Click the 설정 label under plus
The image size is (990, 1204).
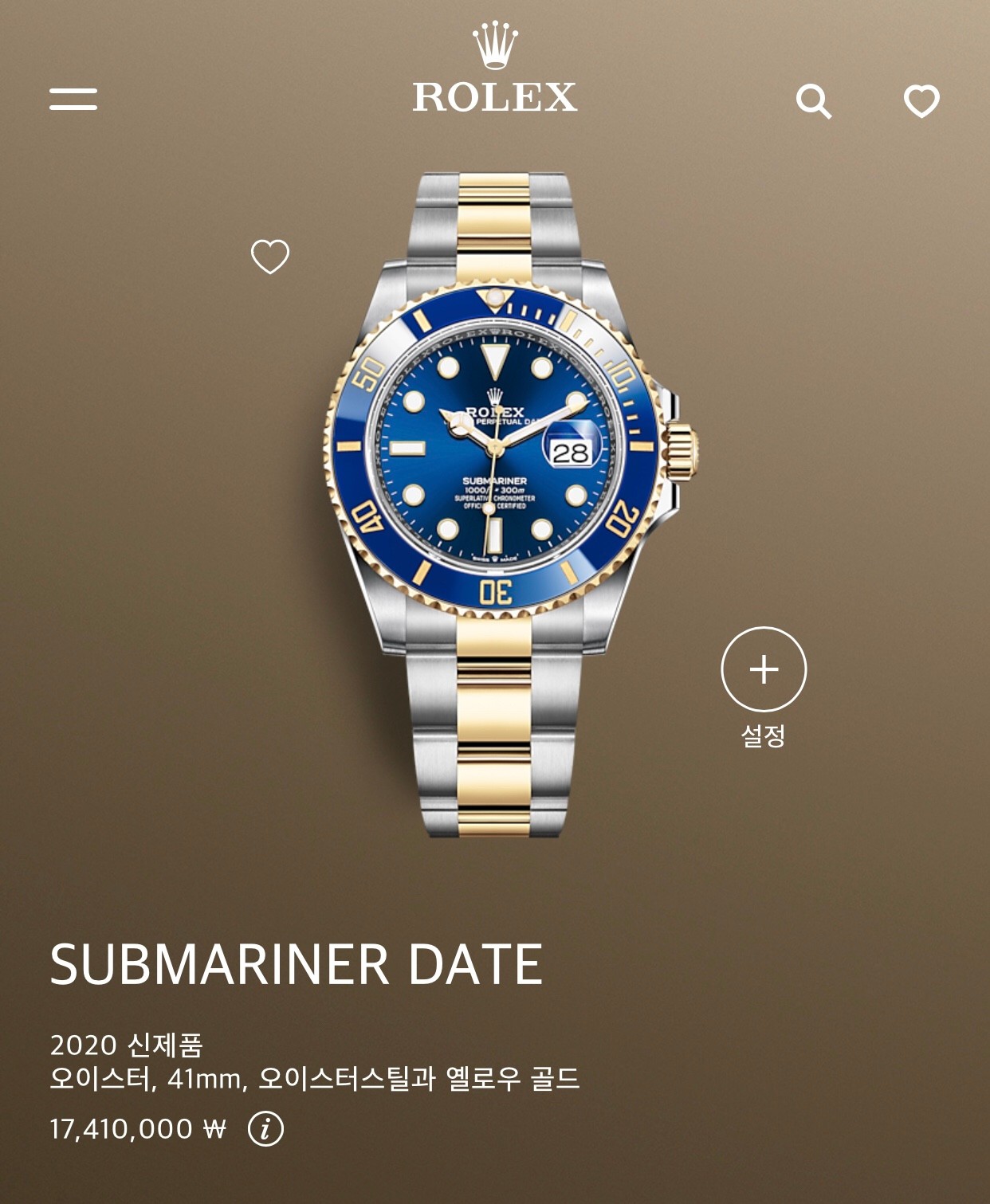(764, 735)
